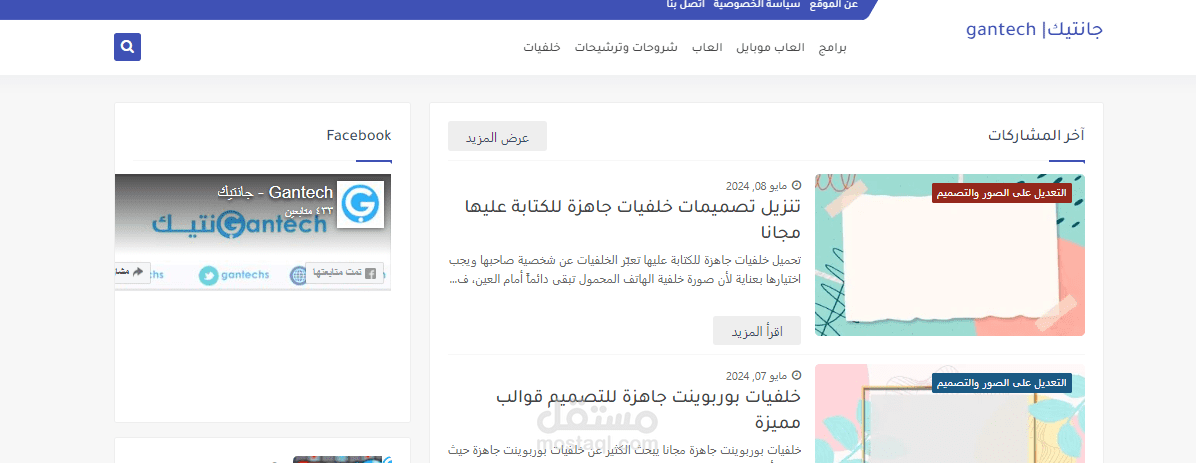Click the اقرأ المزيد button of first post

(757, 331)
